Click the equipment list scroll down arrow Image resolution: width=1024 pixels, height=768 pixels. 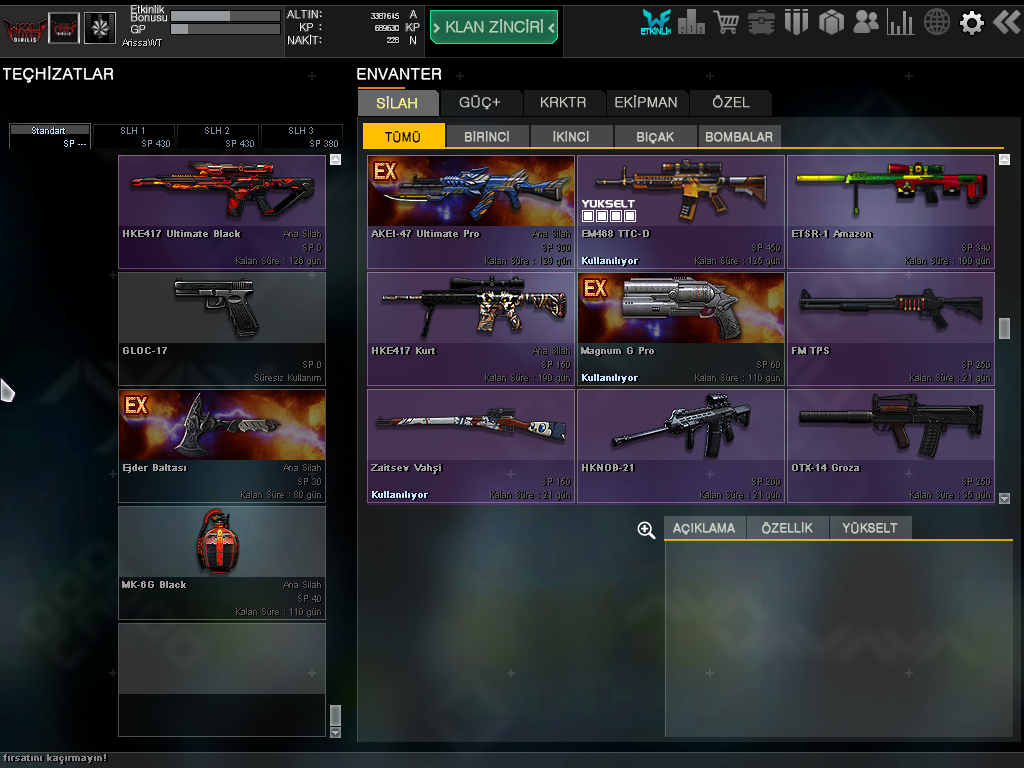point(336,733)
